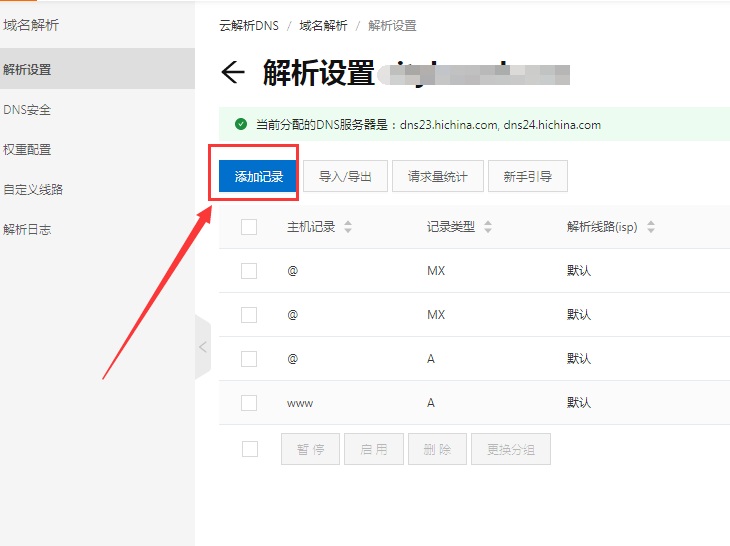Viewport: 730px width, 546px height.
Task: Start the 新手引导 guide
Action: [528, 177]
